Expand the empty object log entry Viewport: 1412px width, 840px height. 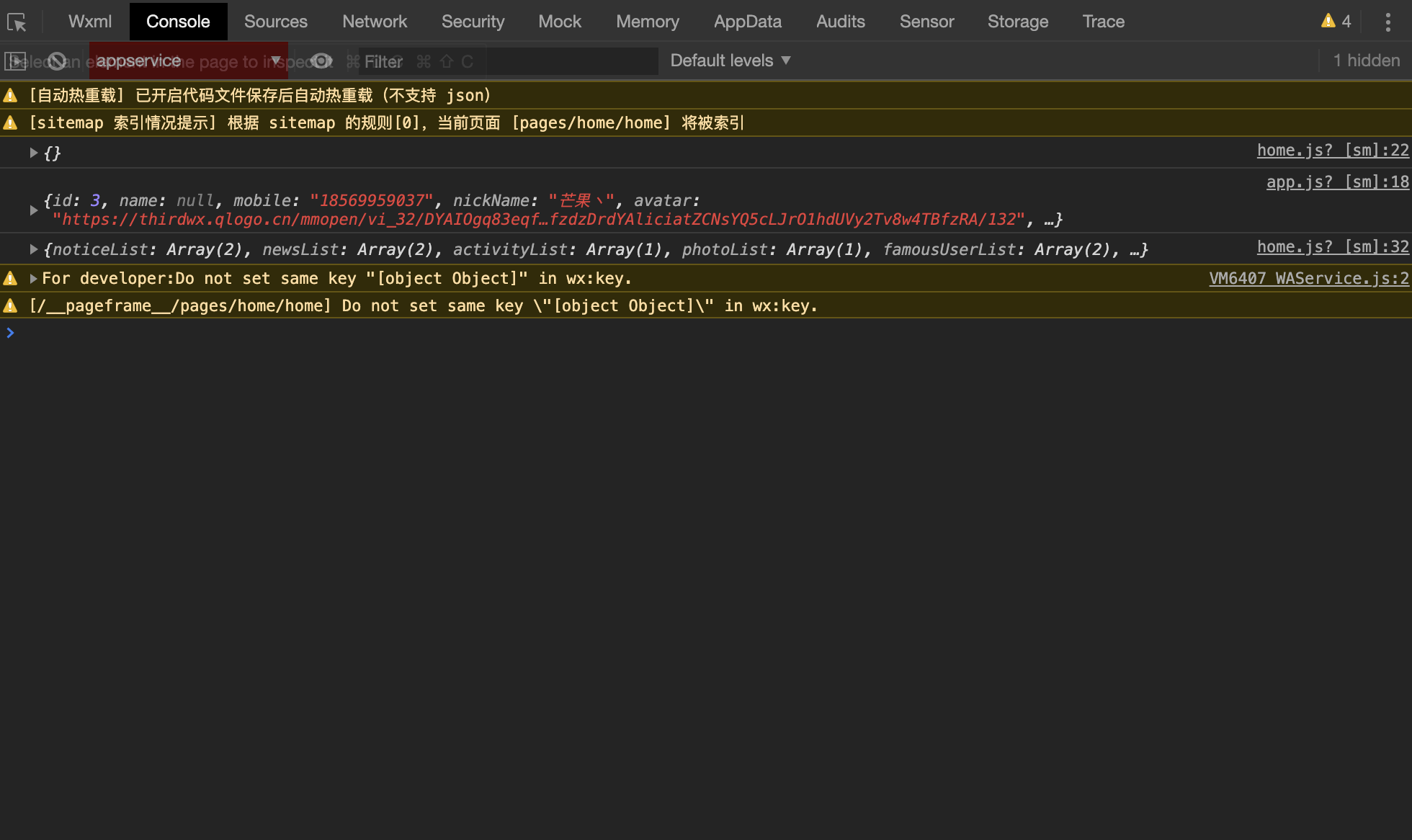pyautogui.click(x=33, y=153)
